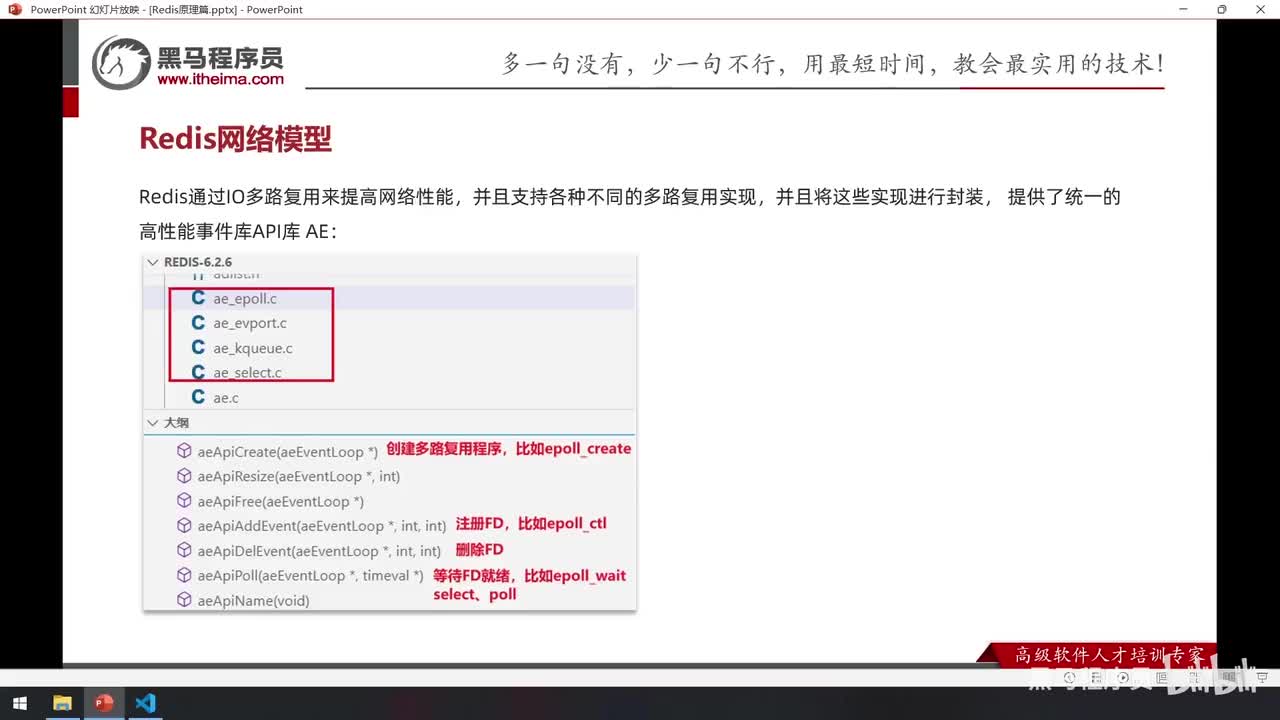Click the cube icon next to aeApiPoll

[184, 575]
